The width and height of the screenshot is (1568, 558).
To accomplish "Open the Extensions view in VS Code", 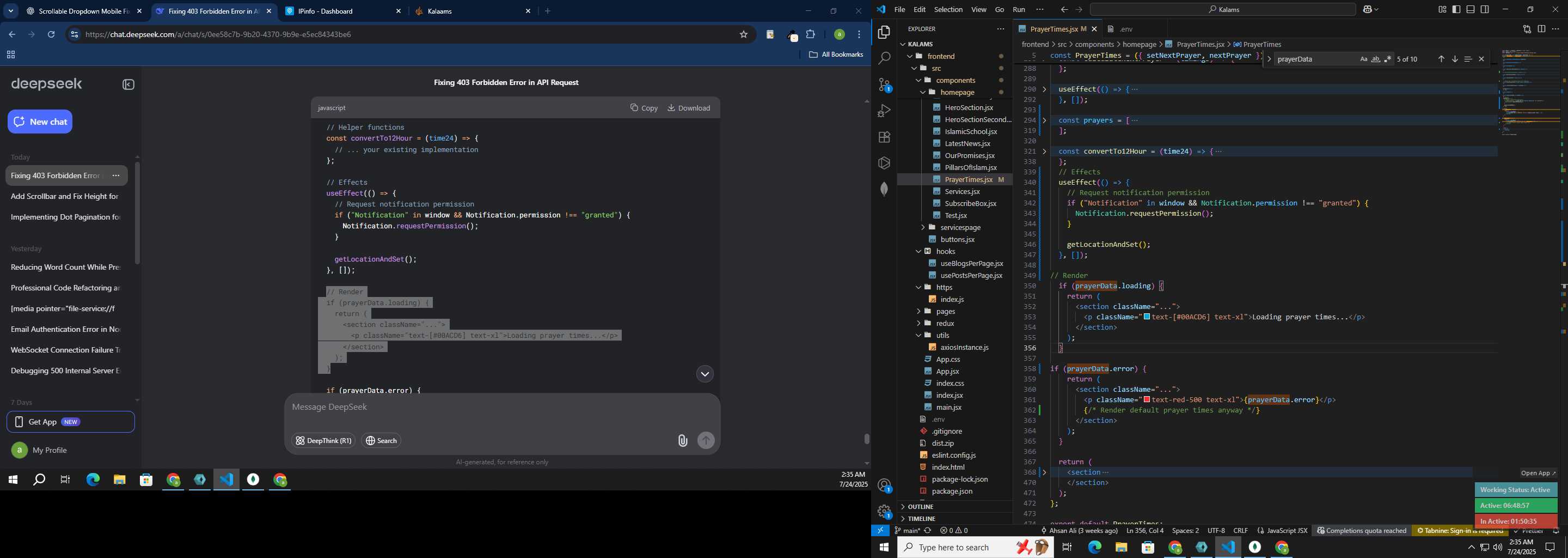I will click(x=884, y=137).
